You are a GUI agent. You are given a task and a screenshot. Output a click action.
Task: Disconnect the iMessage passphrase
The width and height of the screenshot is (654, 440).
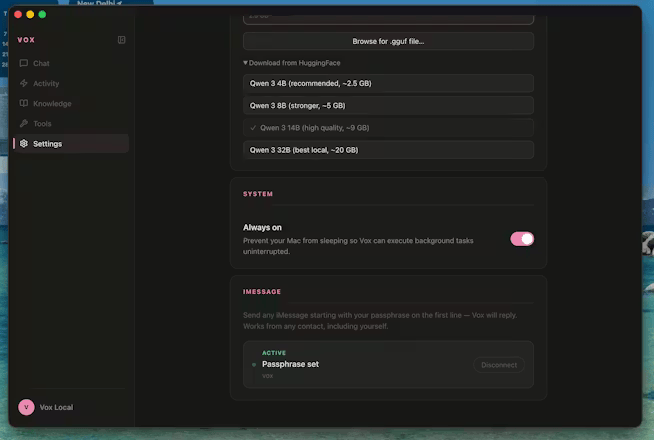(499, 365)
